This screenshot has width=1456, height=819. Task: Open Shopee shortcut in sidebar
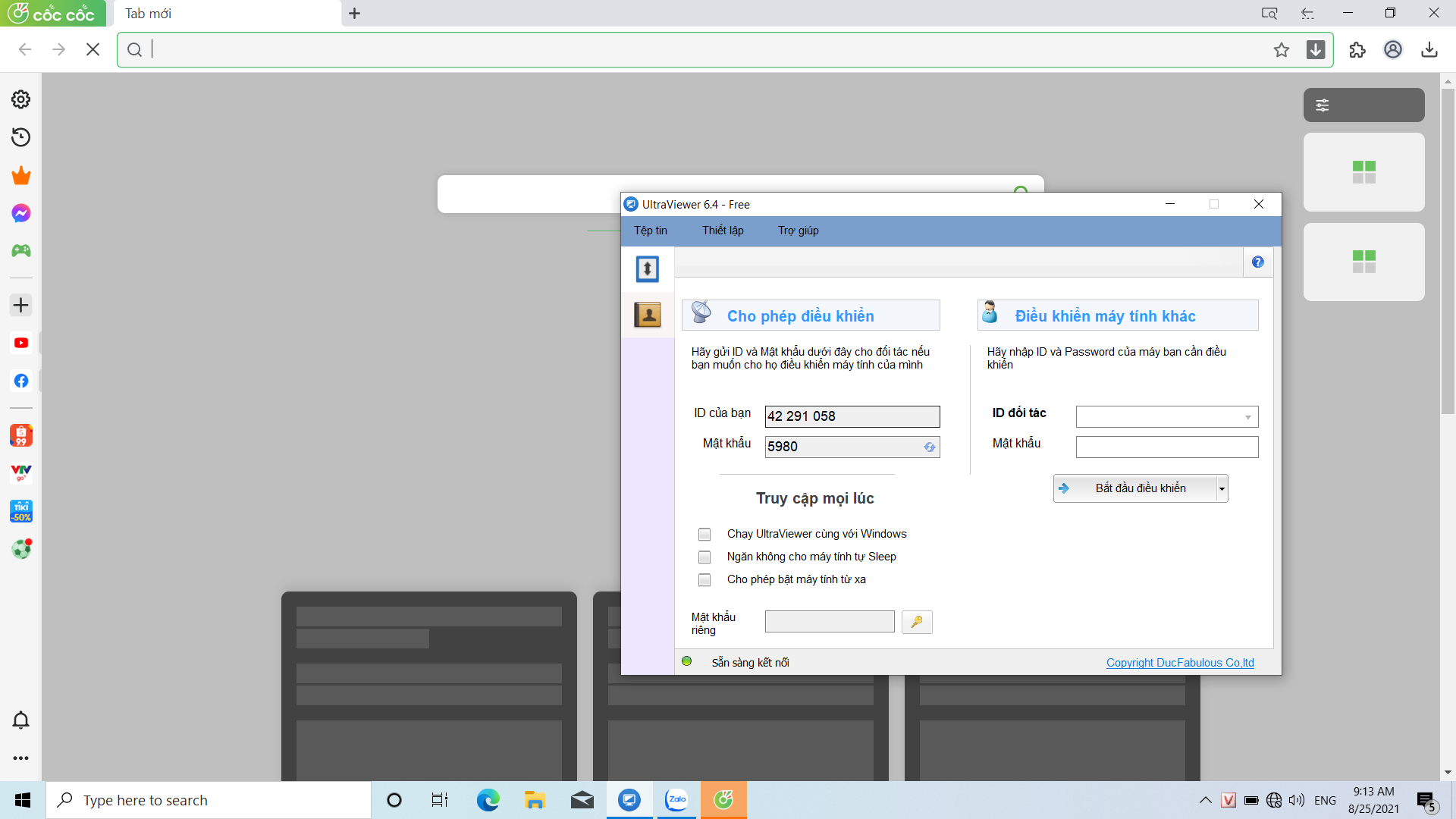[21, 435]
